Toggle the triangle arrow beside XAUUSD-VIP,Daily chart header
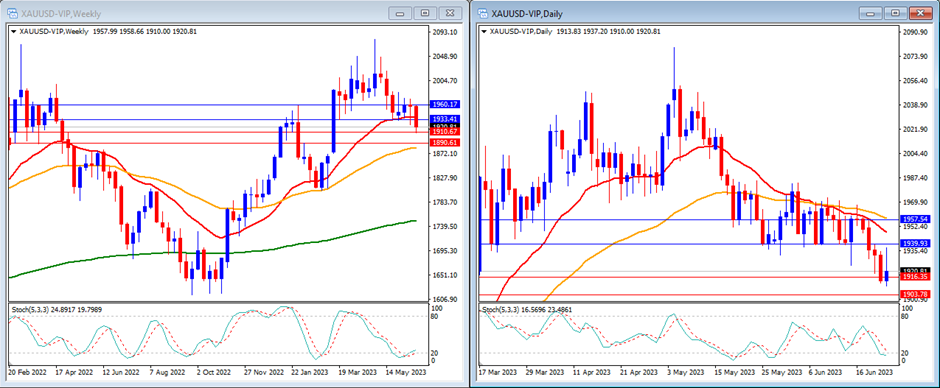Screen dimensions: 940x388 coord(484,31)
